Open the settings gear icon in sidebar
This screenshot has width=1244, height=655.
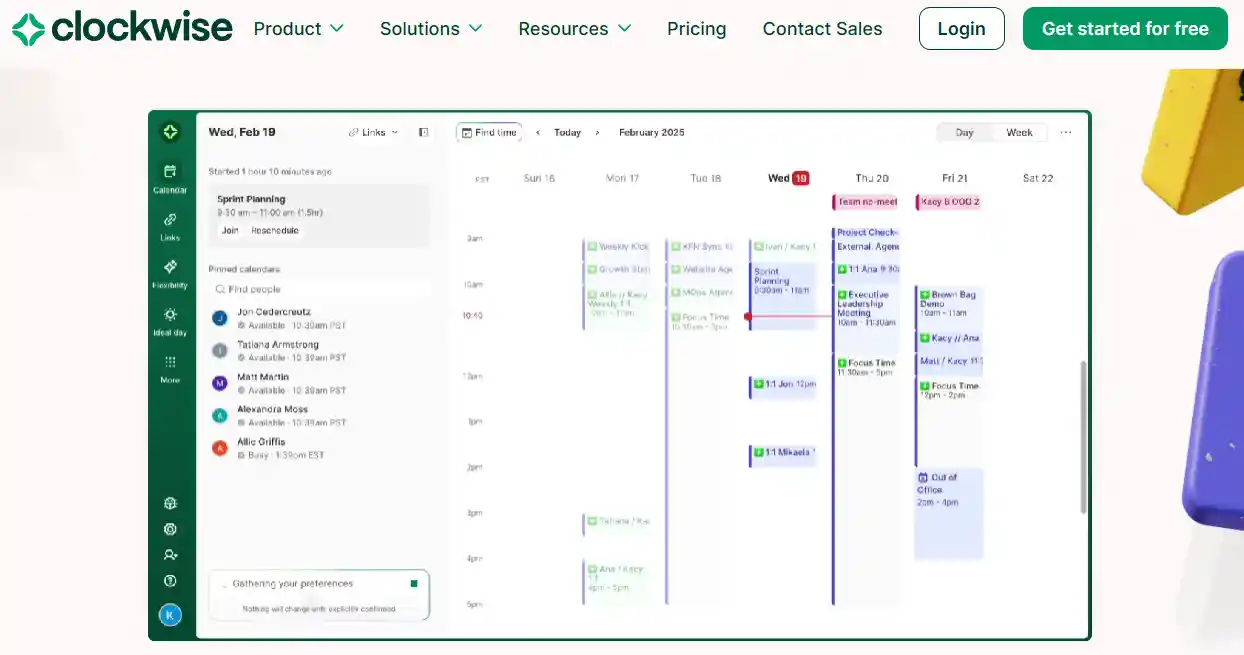170,530
